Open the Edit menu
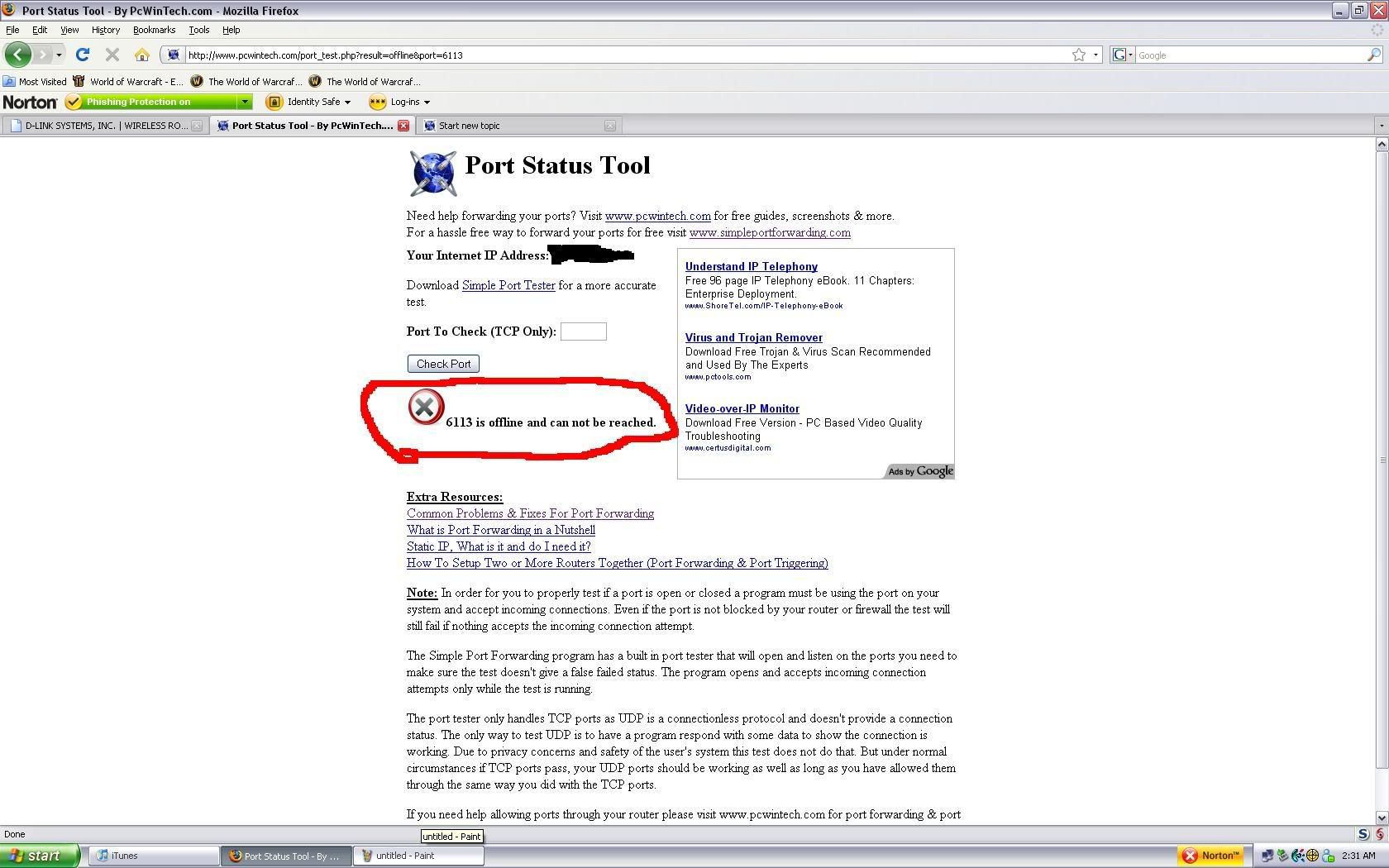Viewport: 1389px width, 868px height. 40,30
